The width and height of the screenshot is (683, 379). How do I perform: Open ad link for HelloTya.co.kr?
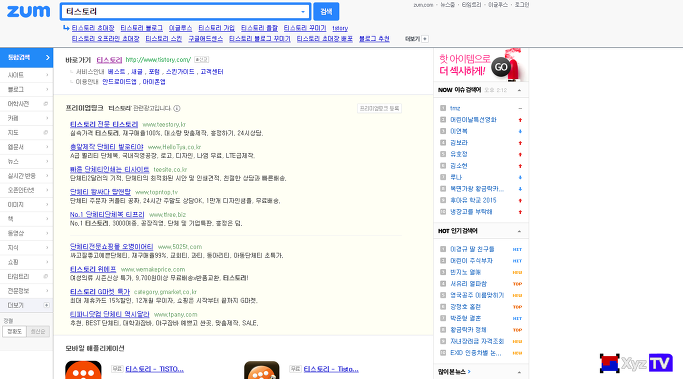pos(107,147)
